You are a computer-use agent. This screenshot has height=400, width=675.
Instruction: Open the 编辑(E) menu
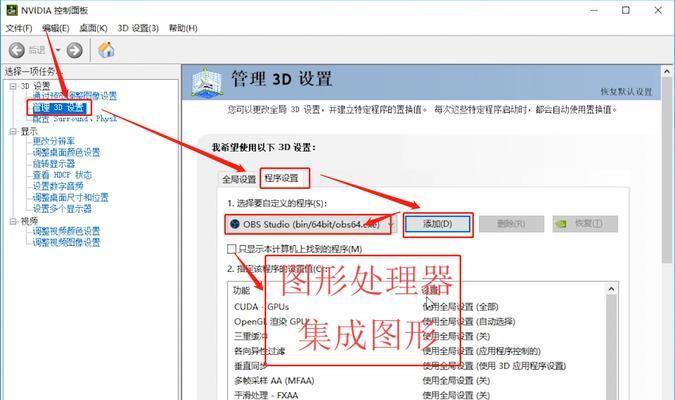pos(56,28)
